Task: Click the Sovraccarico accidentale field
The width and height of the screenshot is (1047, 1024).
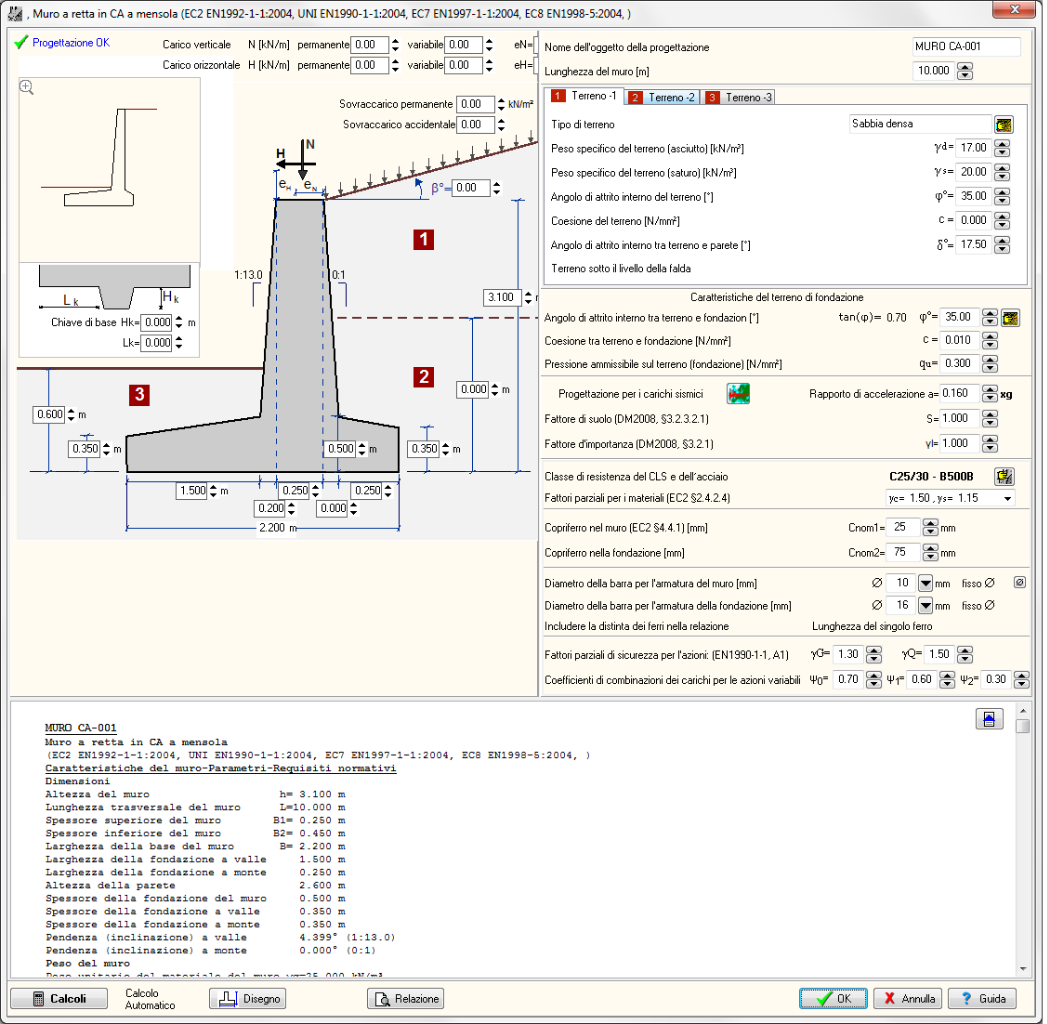Action: click(x=475, y=125)
